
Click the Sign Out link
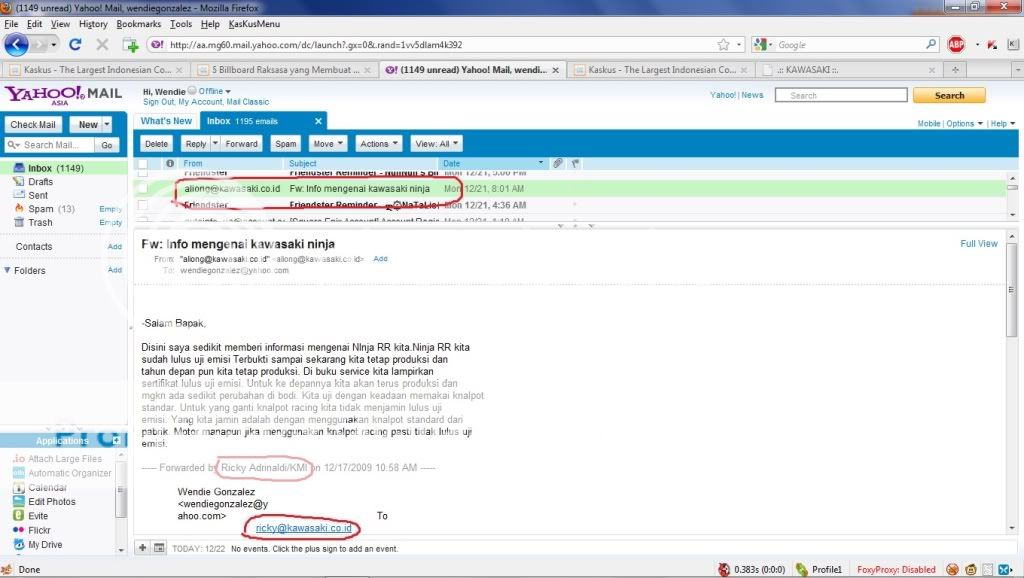(x=159, y=102)
